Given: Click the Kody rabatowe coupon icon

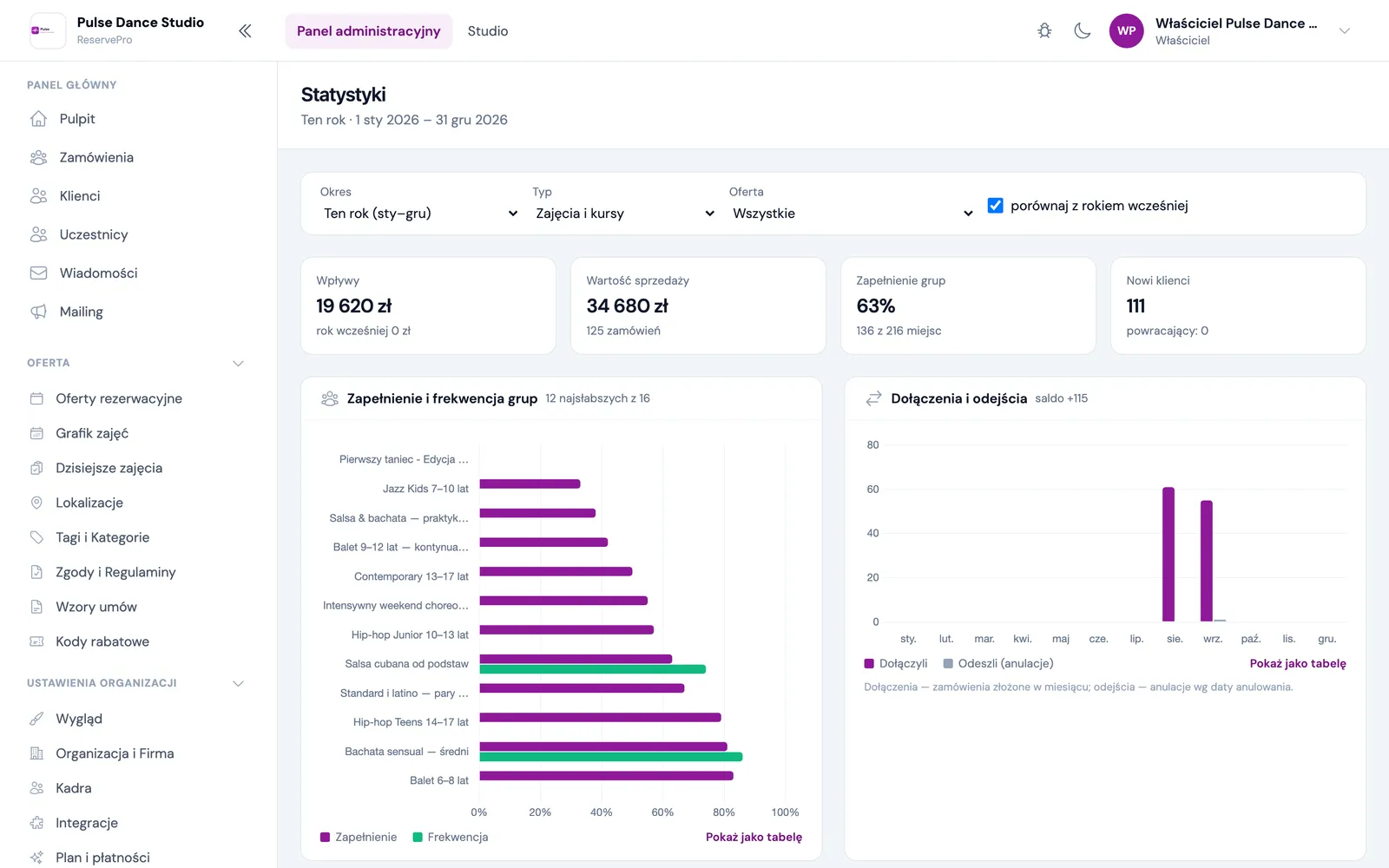Looking at the screenshot, I should pyautogui.click(x=36, y=641).
